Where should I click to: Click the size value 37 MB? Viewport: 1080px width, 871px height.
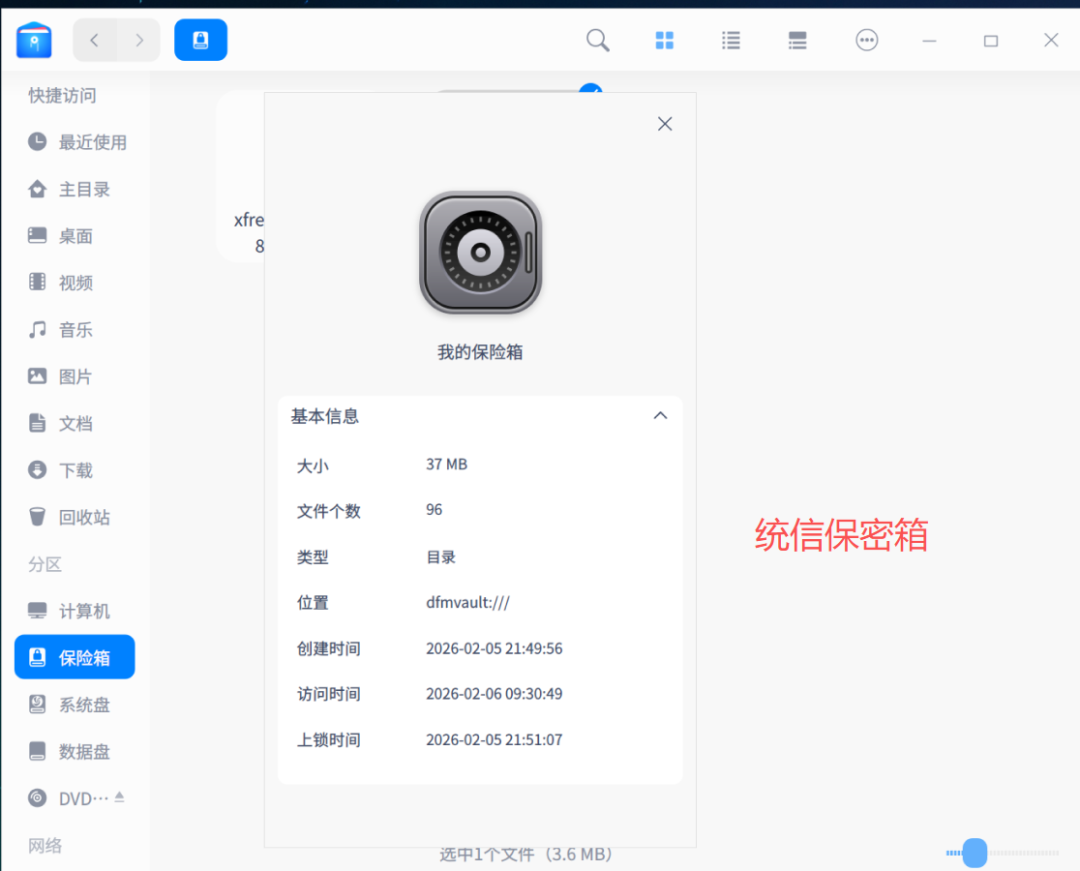[446, 465]
